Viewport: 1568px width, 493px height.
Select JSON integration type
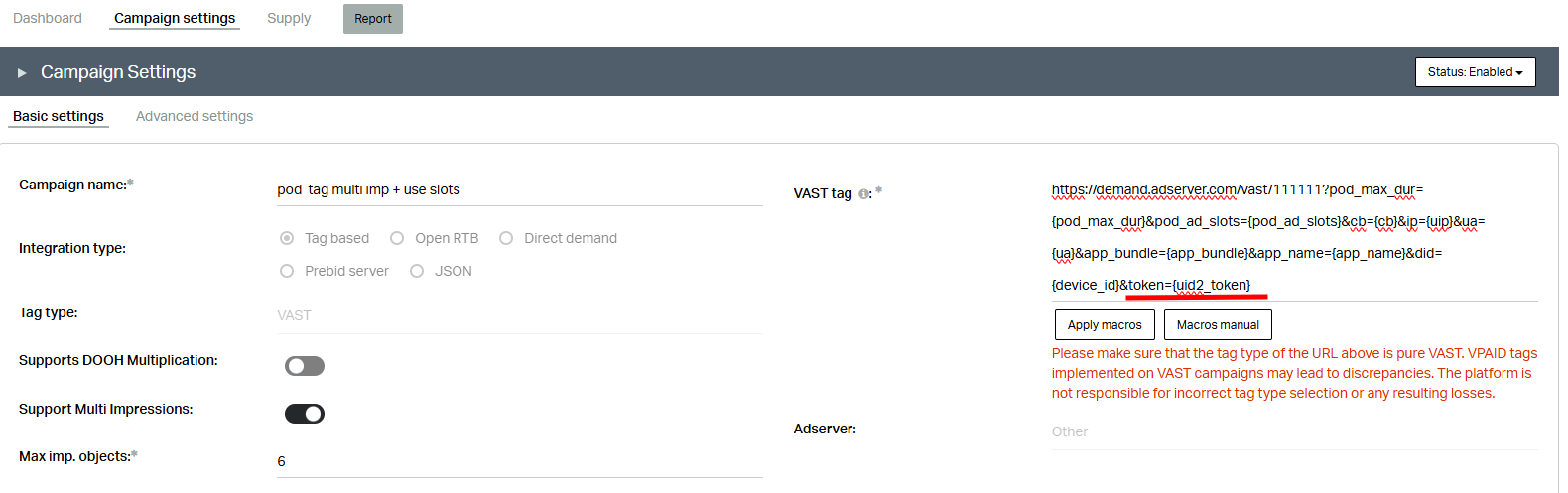pos(417,271)
